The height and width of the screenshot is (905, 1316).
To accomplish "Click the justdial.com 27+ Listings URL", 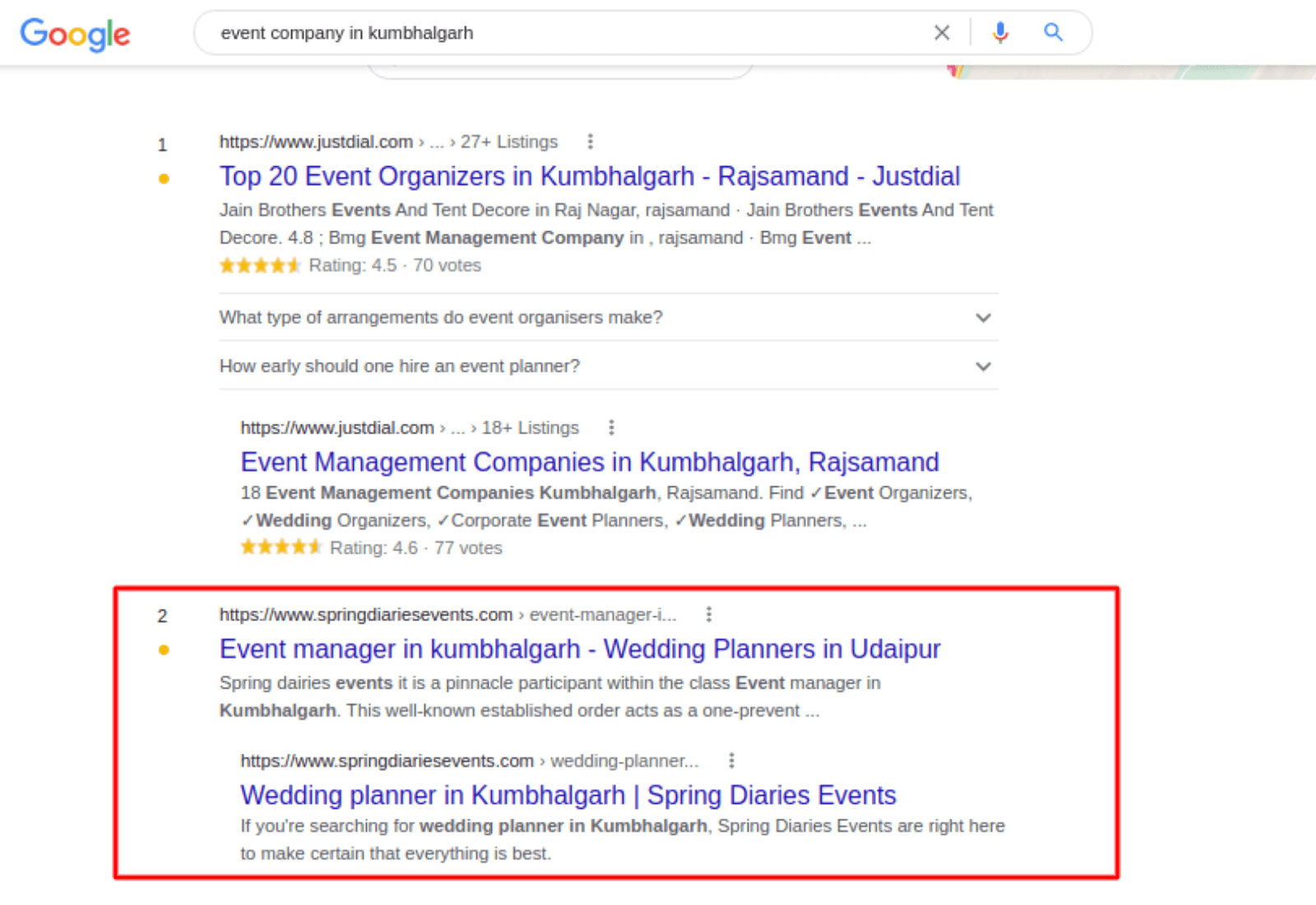I will (x=316, y=142).
